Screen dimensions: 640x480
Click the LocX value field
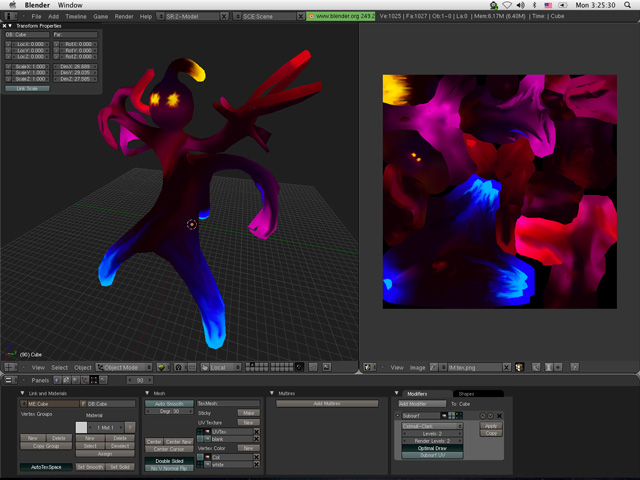pyautogui.click(x=30, y=44)
